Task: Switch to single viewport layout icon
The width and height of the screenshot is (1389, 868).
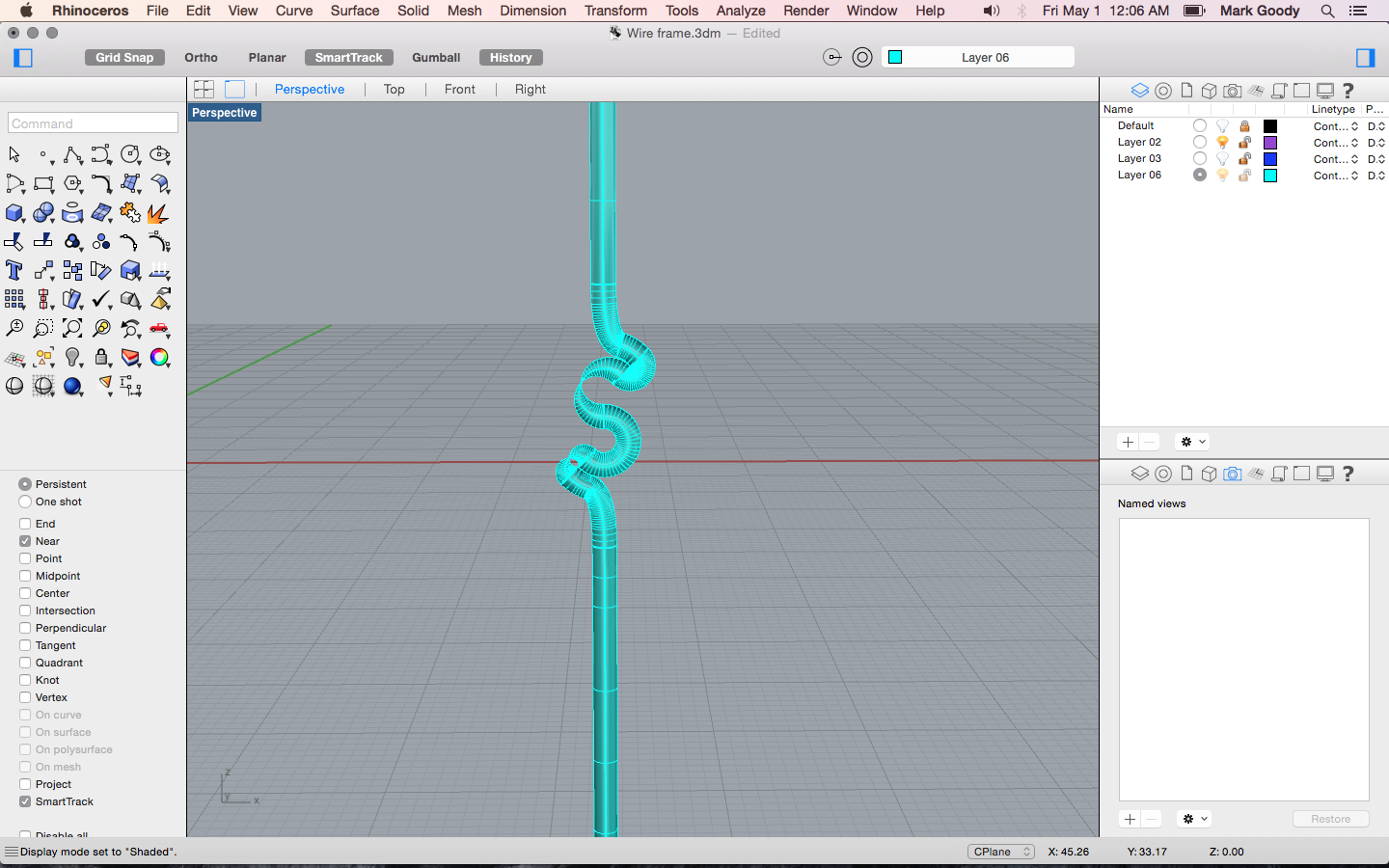Action: click(x=234, y=89)
